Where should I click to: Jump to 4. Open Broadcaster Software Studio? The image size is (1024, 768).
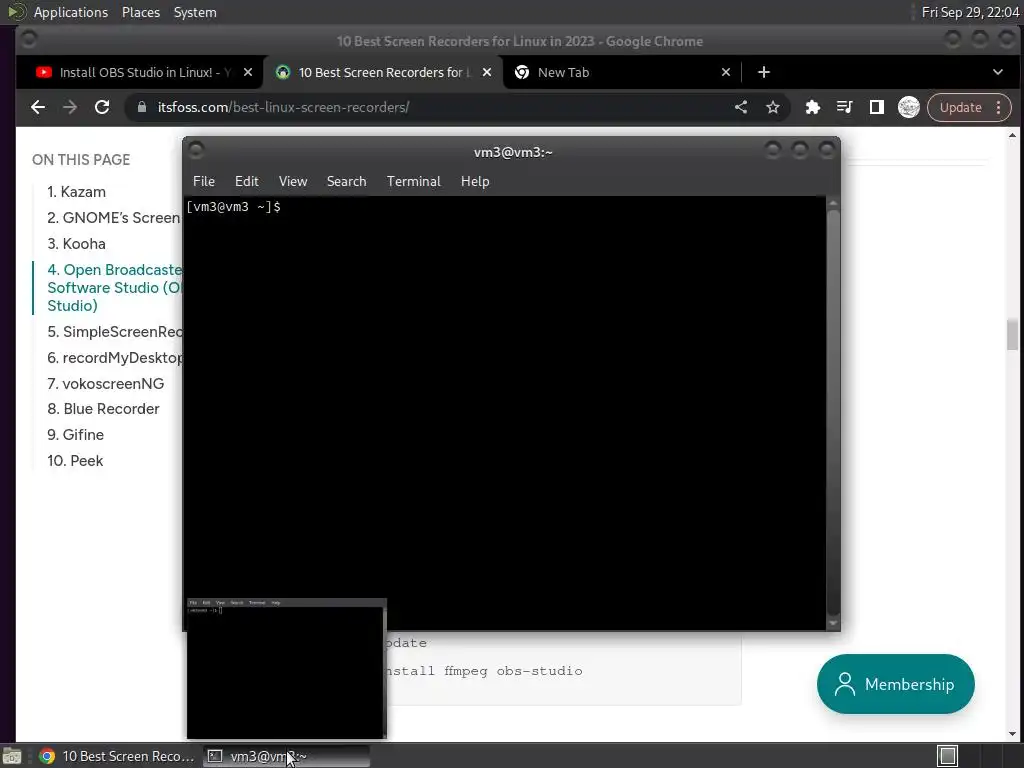click(114, 288)
